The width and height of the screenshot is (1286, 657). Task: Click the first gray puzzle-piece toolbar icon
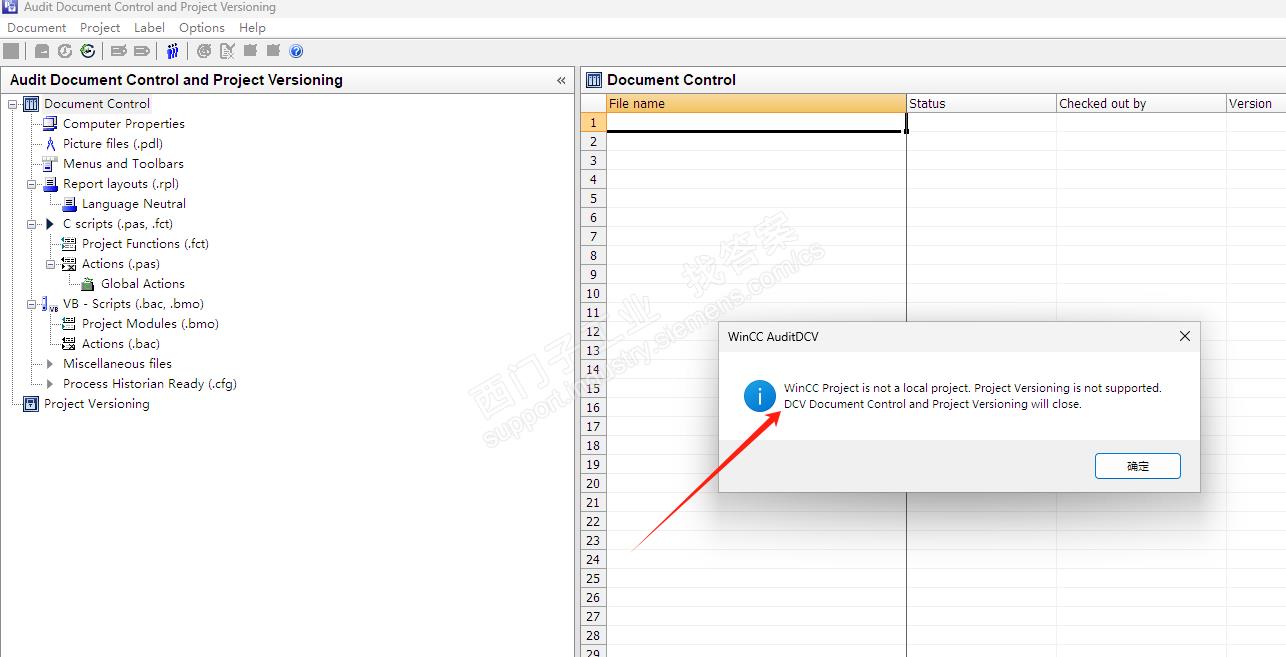[250, 51]
